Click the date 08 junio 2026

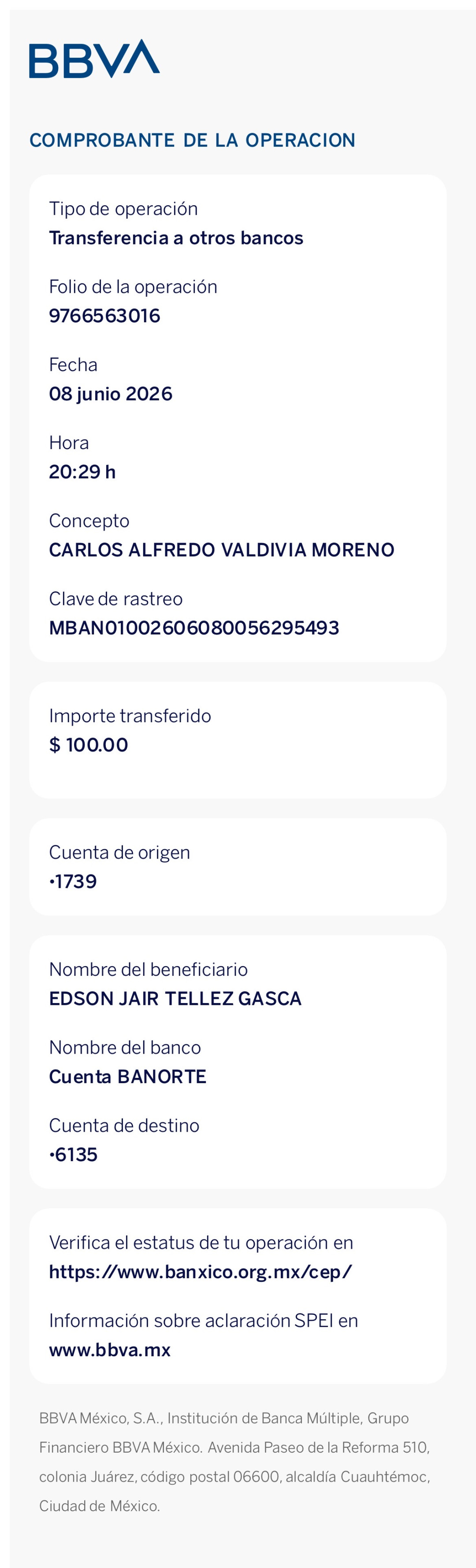pos(110,394)
